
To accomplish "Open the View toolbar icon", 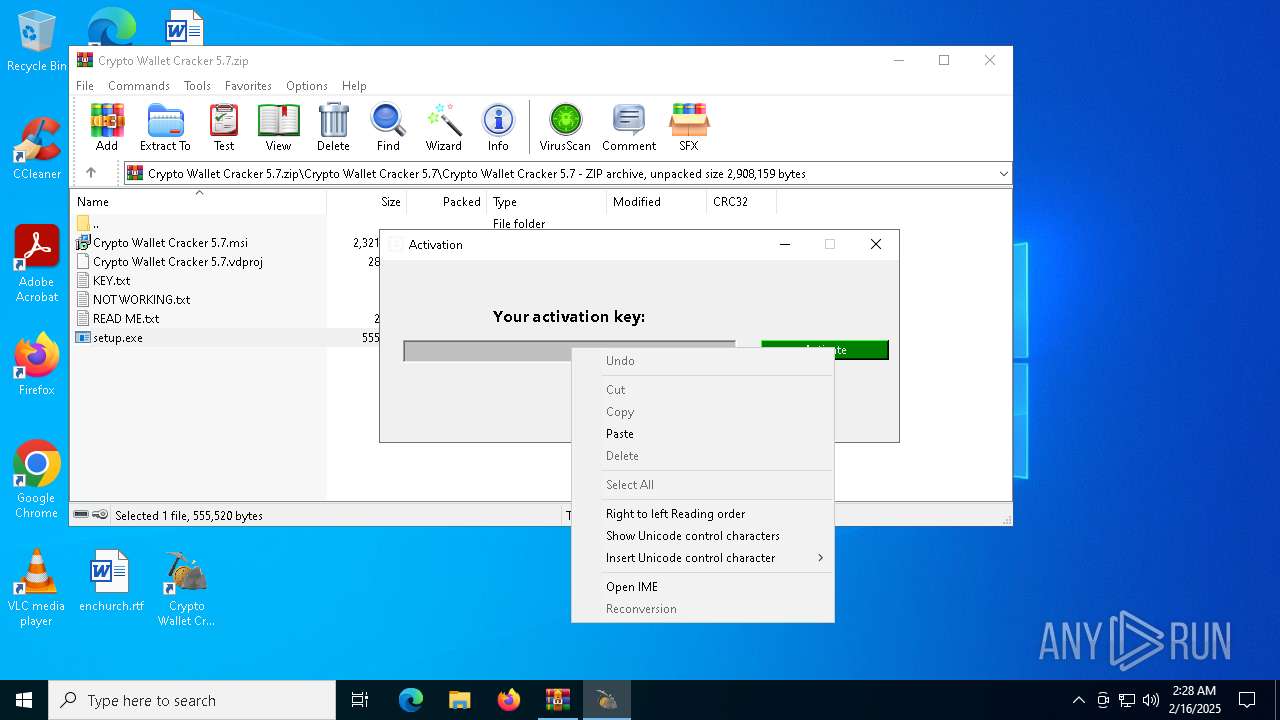I will pos(278,127).
